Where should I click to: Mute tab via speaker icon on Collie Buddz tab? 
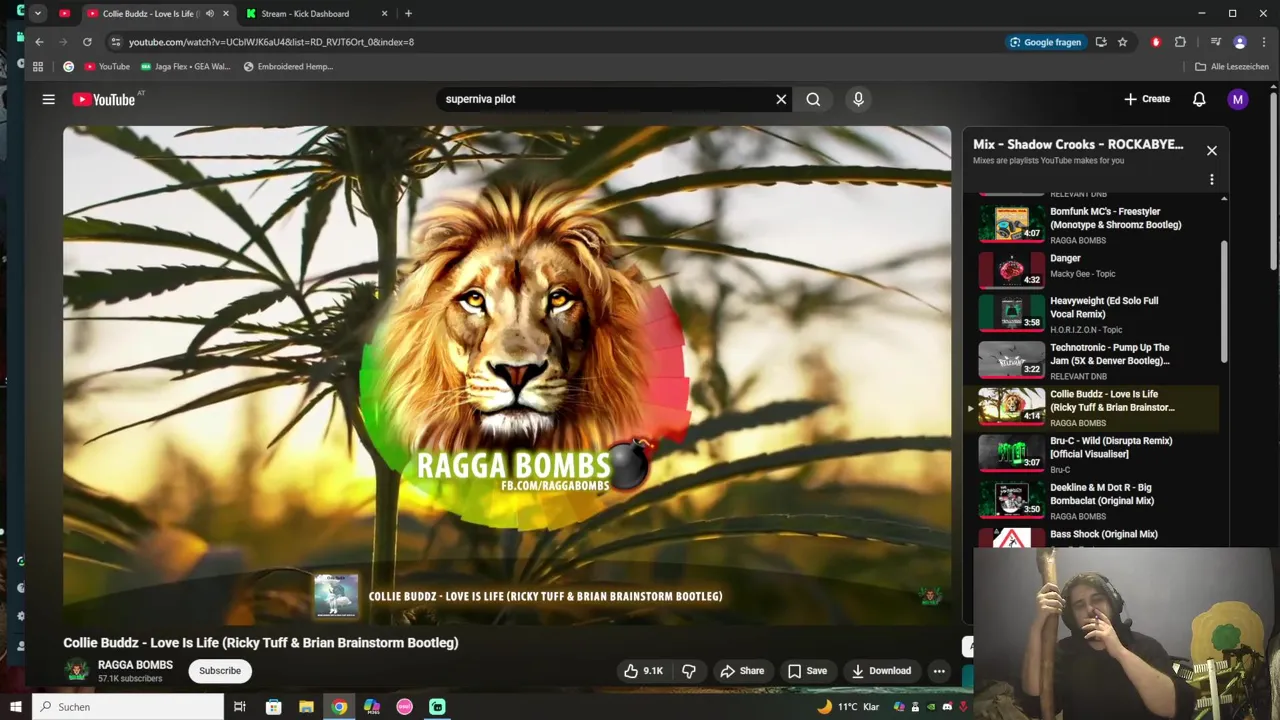(209, 14)
